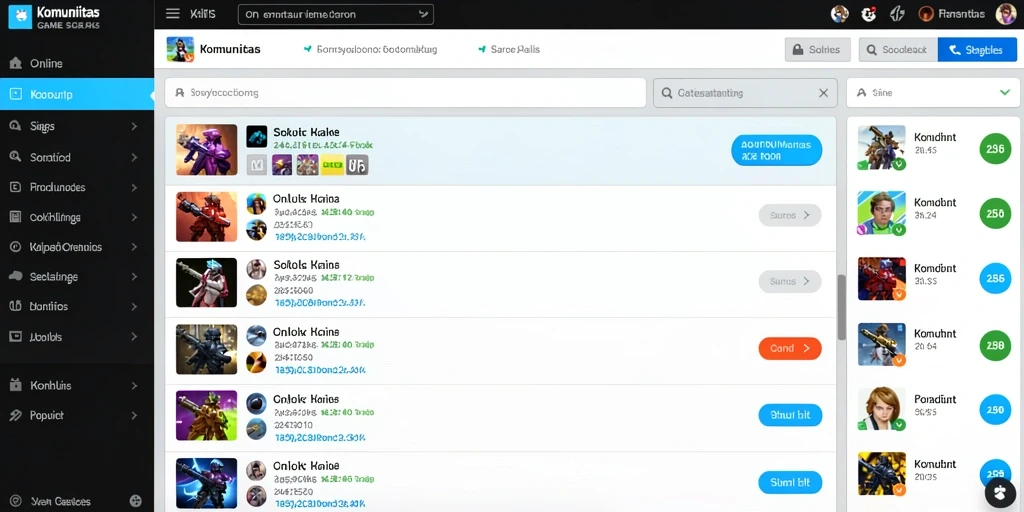The image size is (1024, 512).
Task: Click the clear X in the Gatesatanting search box
Action: click(824, 93)
